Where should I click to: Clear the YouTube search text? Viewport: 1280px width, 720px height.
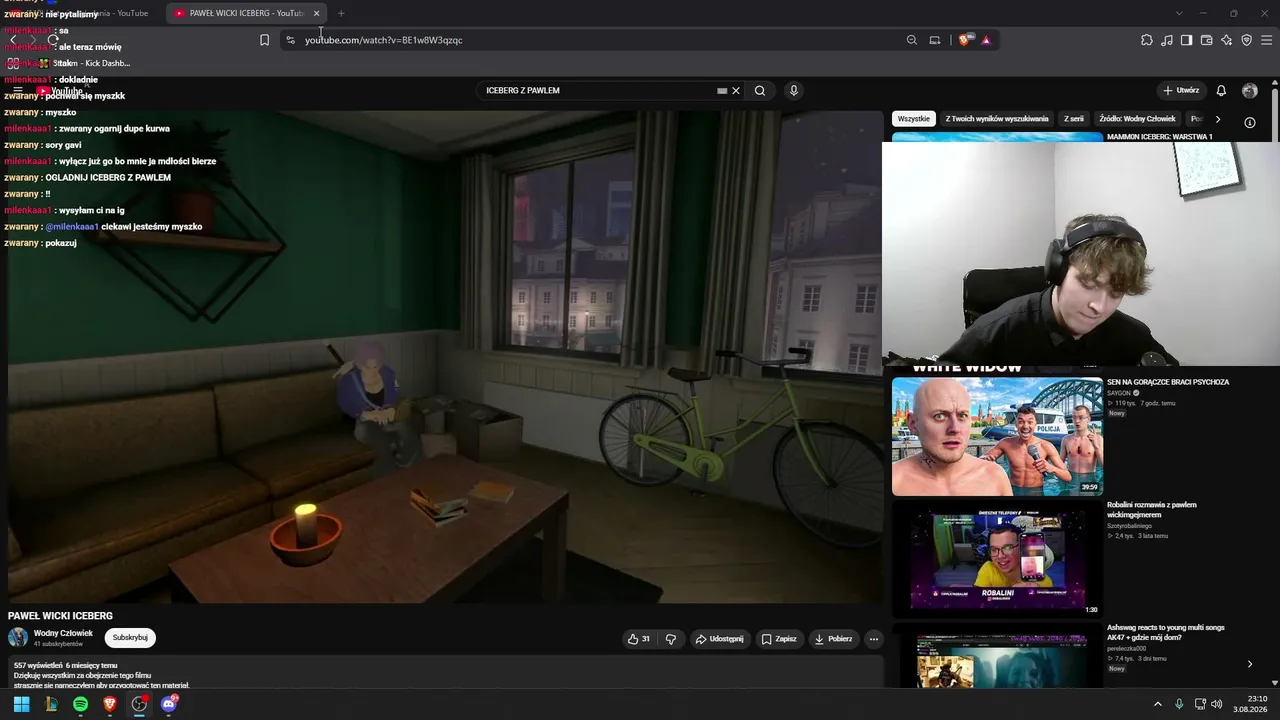(x=736, y=90)
